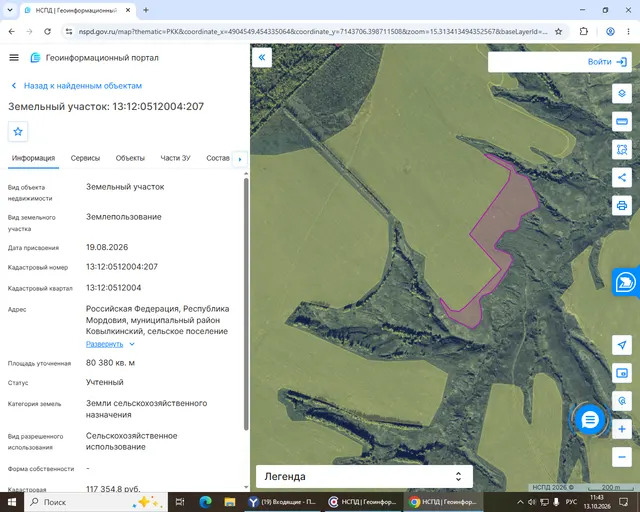Select the НСПД browser tab
The image size is (640, 512).
point(76,11)
